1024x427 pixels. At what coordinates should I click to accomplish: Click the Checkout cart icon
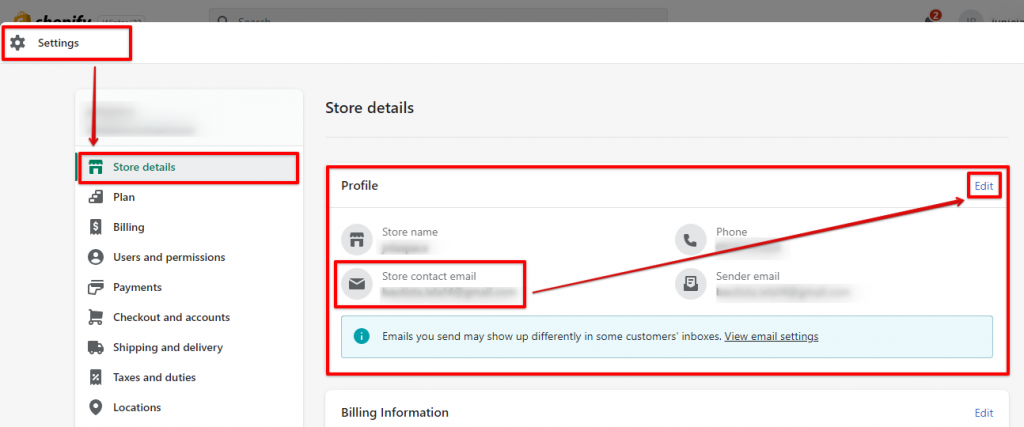click(x=96, y=317)
